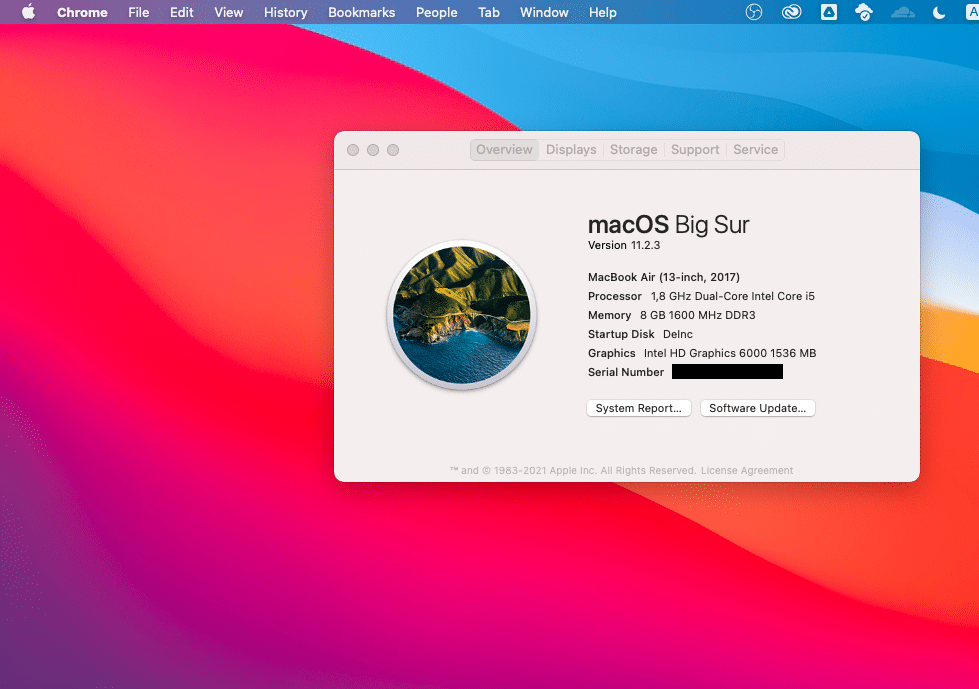
Task: Open the View menu
Action: (x=229, y=12)
